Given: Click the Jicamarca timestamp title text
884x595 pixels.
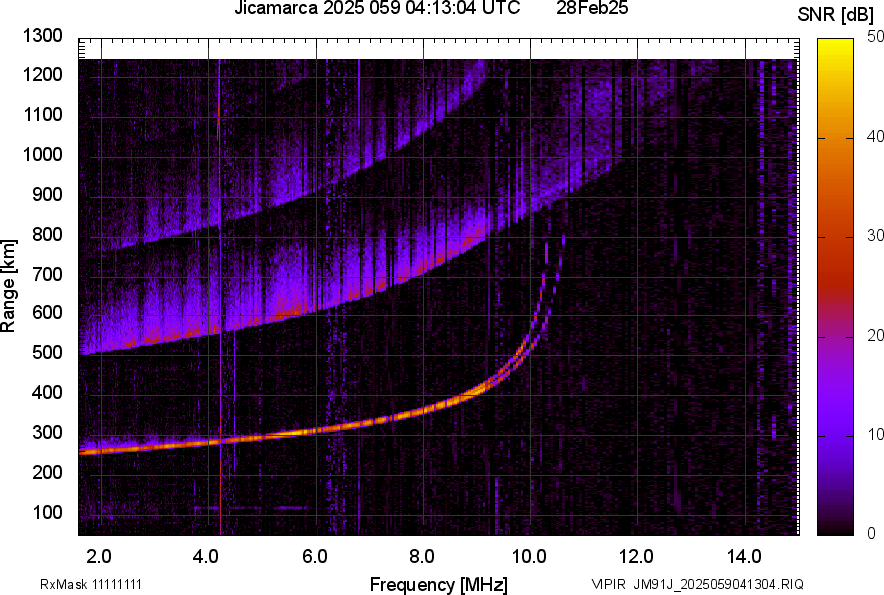Looking at the screenshot, I should 376,9.
